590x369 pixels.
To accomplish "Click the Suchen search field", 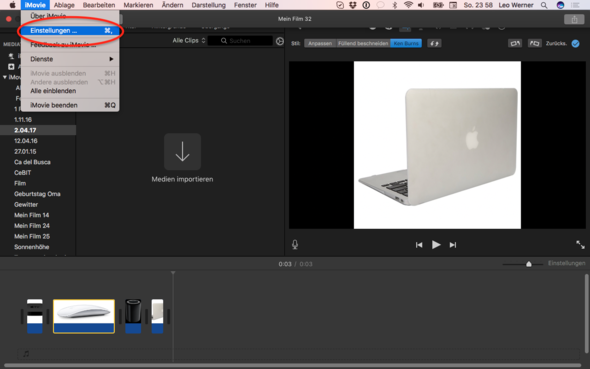I will 240,41.
